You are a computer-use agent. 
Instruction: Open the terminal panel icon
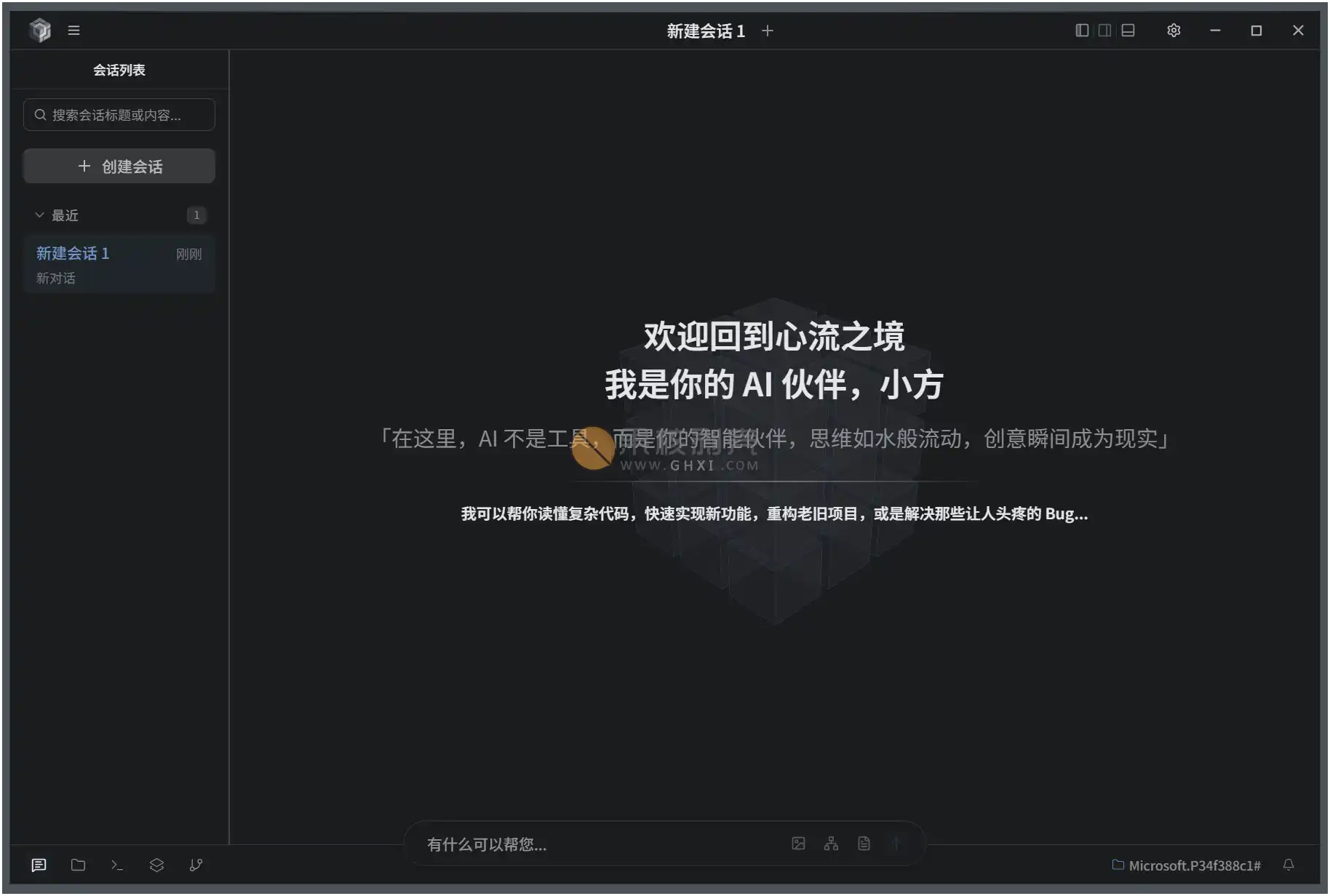[117, 865]
